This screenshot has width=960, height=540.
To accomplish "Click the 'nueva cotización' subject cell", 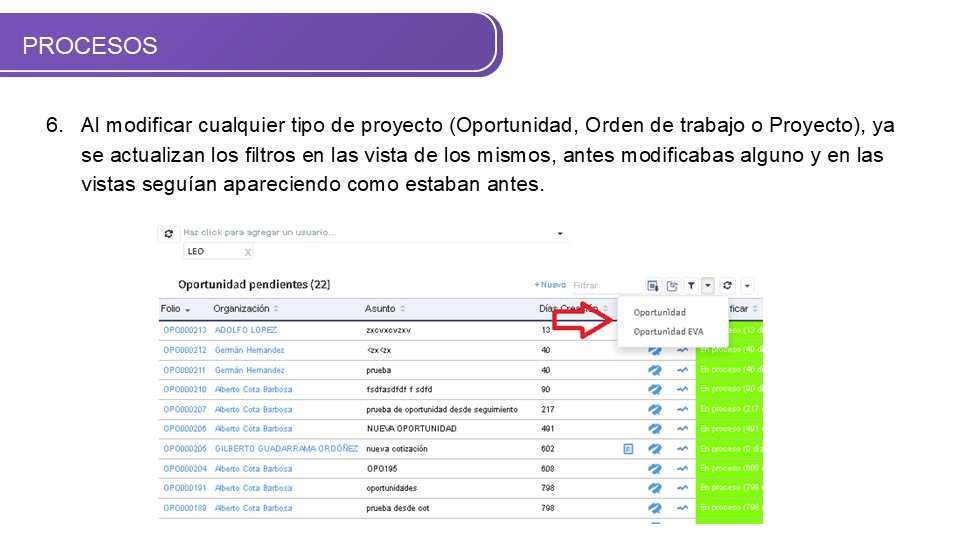I will point(397,449).
